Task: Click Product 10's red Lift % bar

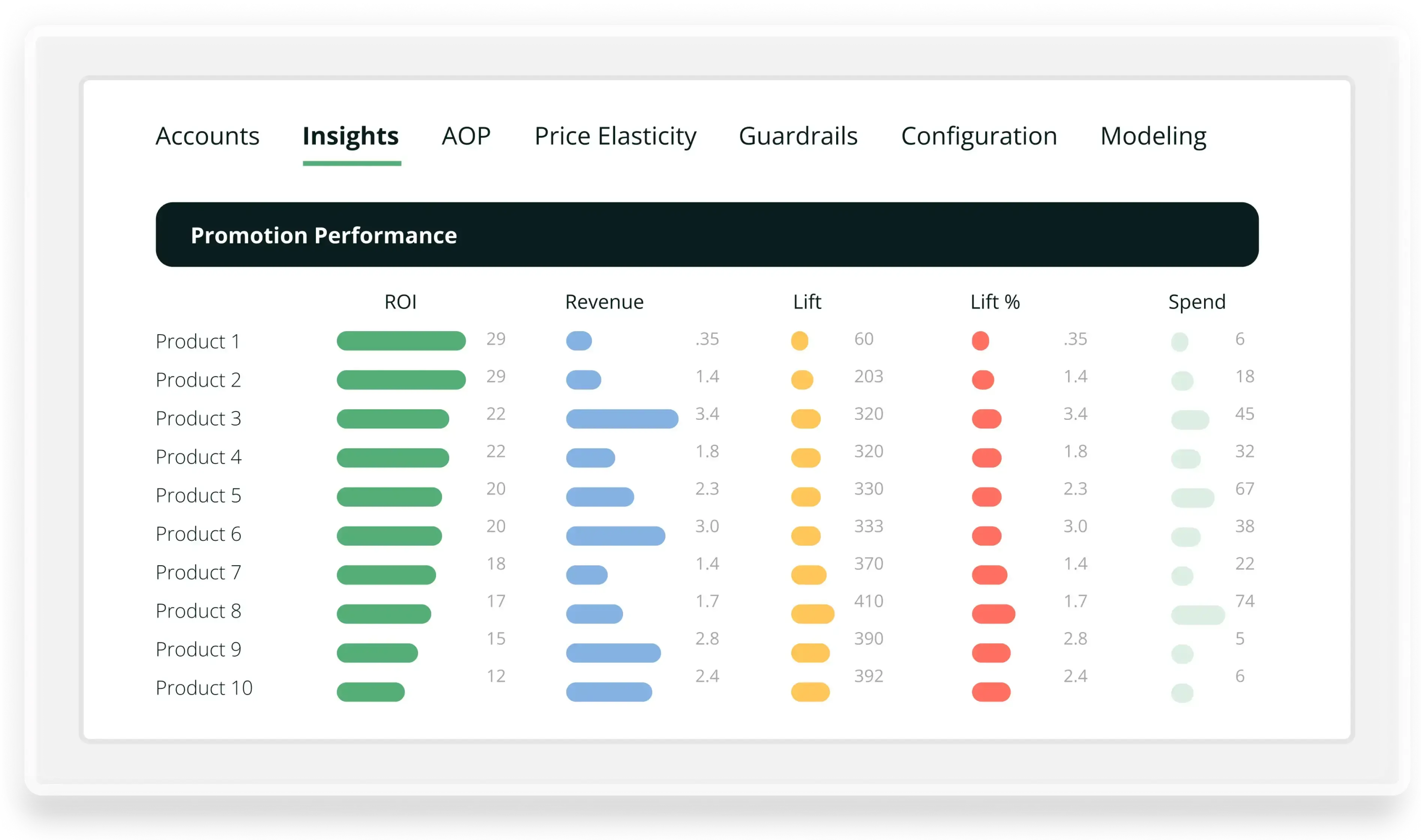Action: click(x=991, y=692)
